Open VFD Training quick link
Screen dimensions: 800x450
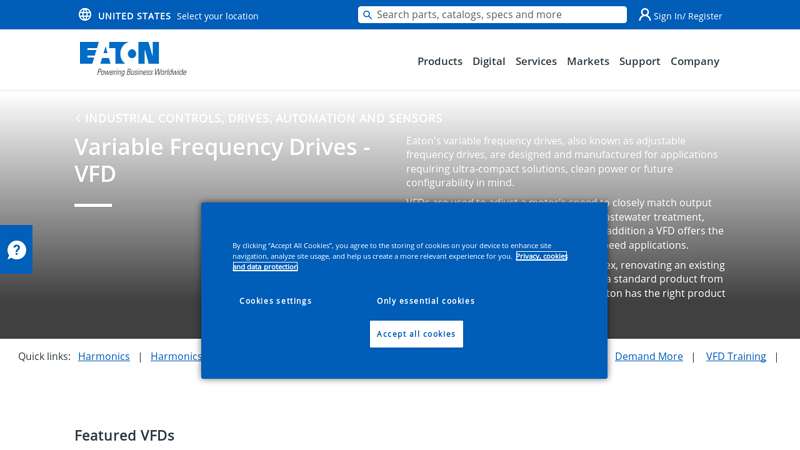pyautogui.click(x=736, y=356)
